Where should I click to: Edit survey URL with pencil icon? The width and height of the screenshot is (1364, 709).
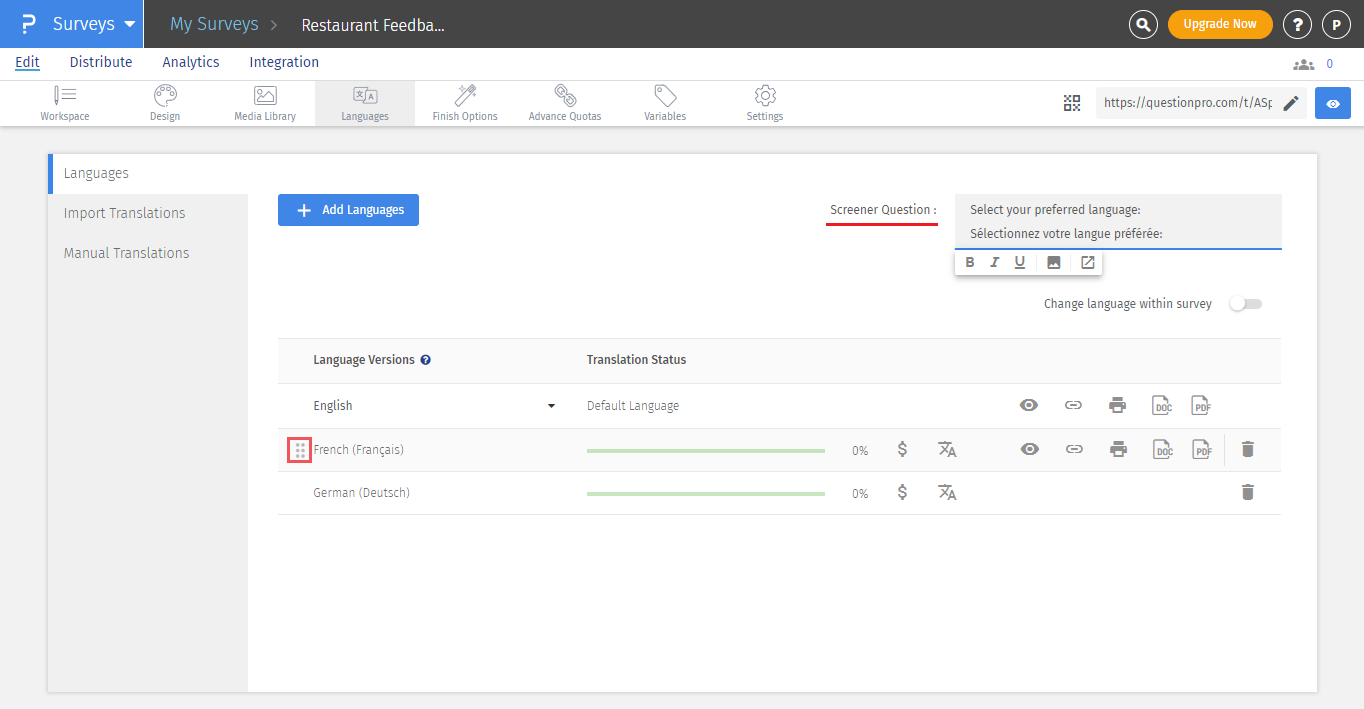[1291, 103]
